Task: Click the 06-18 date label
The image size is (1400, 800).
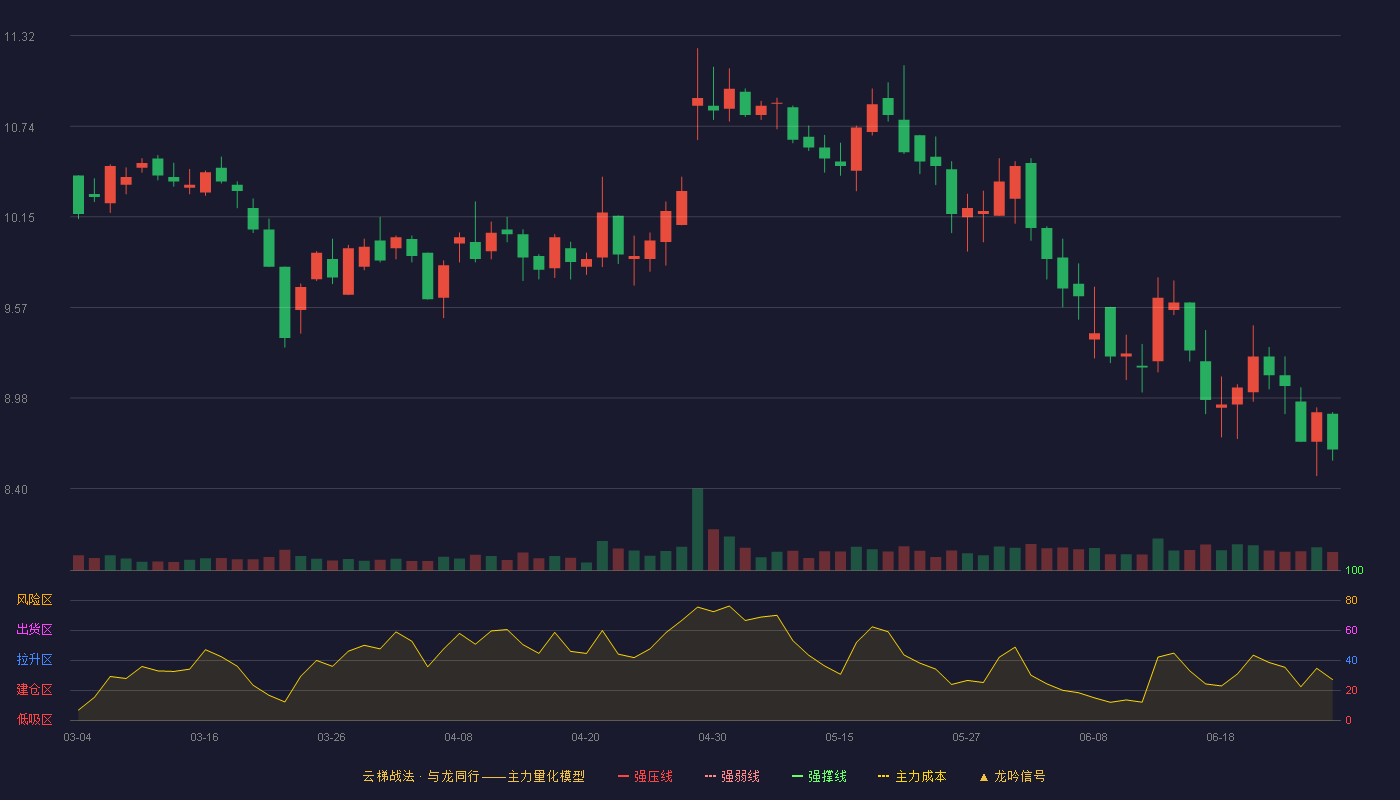Action: pos(1220,737)
